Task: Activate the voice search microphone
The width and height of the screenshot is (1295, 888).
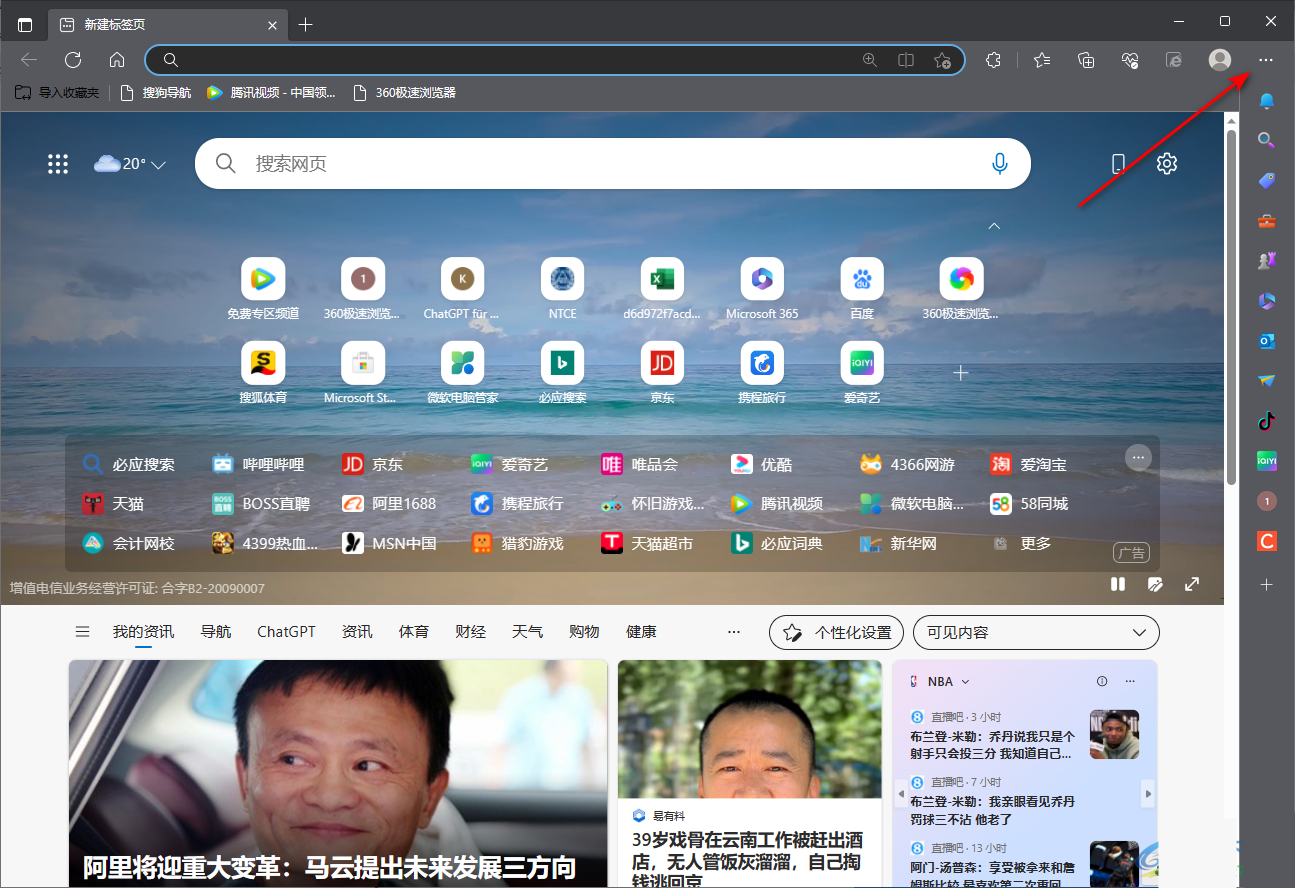Action: coord(1000,163)
